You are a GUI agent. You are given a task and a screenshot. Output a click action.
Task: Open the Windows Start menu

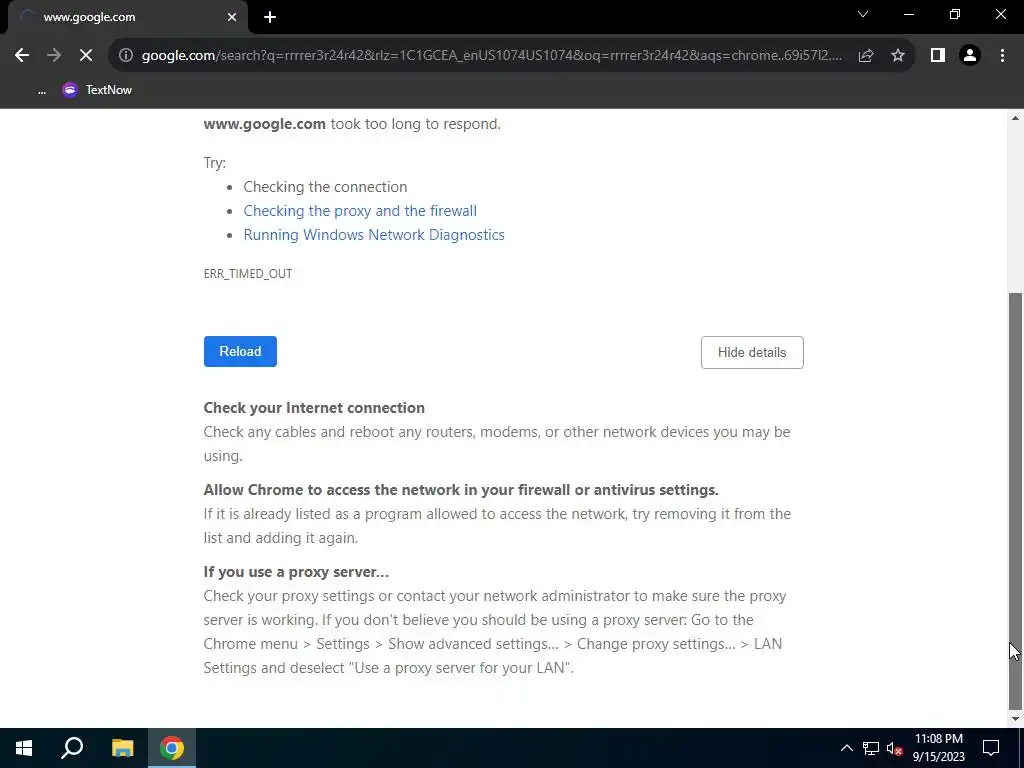point(24,748)
